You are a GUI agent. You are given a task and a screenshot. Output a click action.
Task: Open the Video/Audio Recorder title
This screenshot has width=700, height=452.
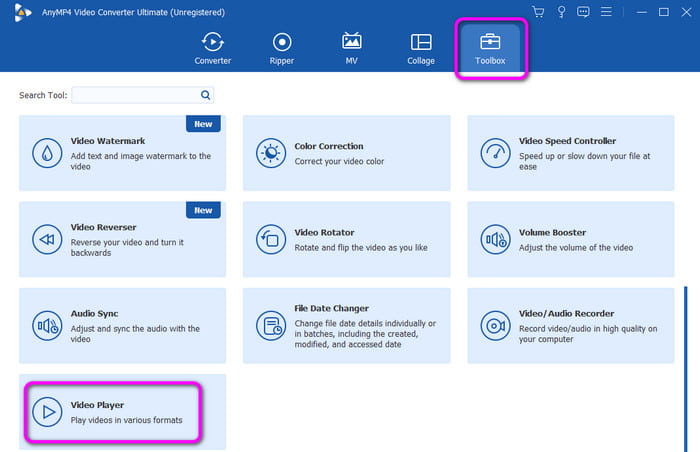click(x=566, y=314)
